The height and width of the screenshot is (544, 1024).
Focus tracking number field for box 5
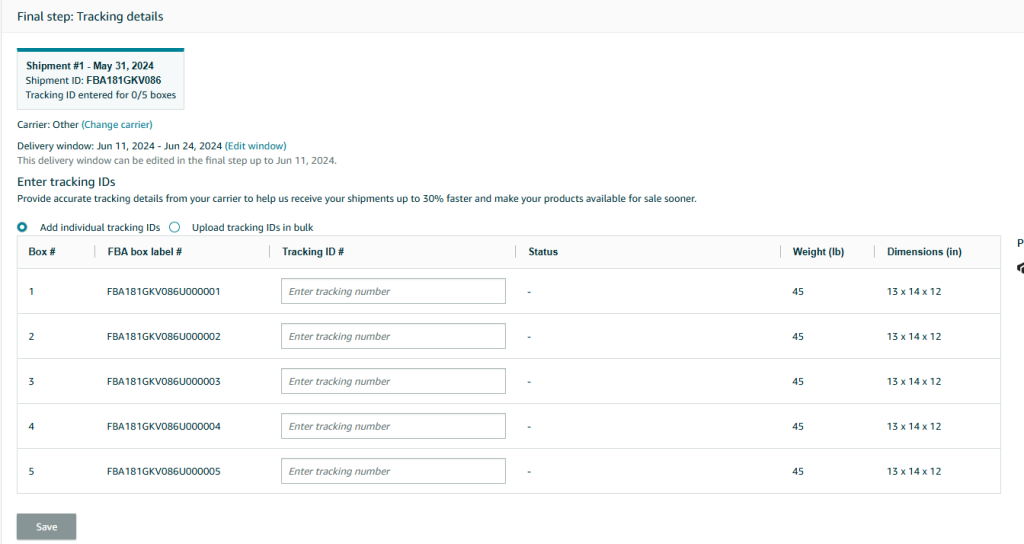click(393, 472)
